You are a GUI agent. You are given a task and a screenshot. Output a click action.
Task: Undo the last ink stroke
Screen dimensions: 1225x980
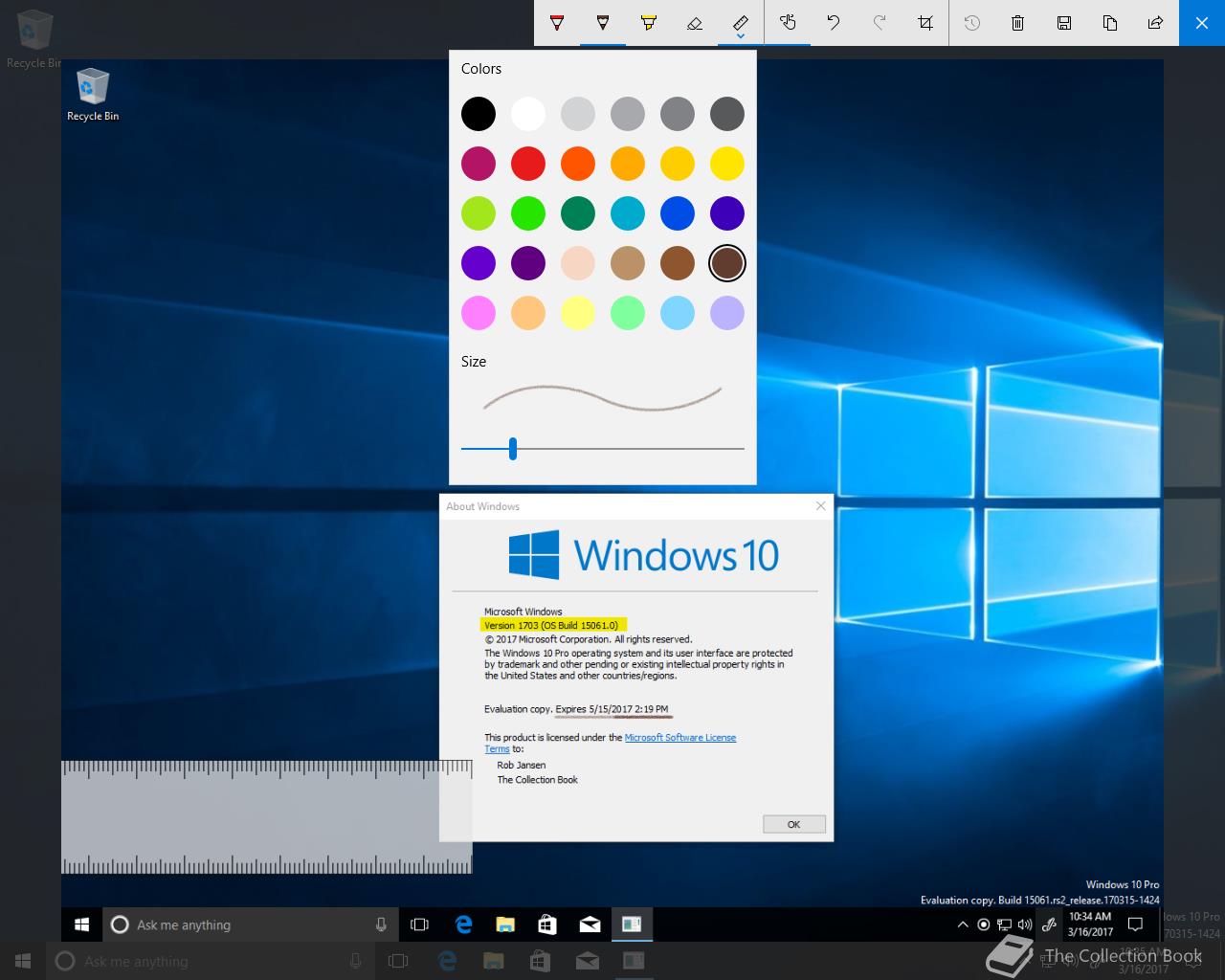click(x=834, y=23)
